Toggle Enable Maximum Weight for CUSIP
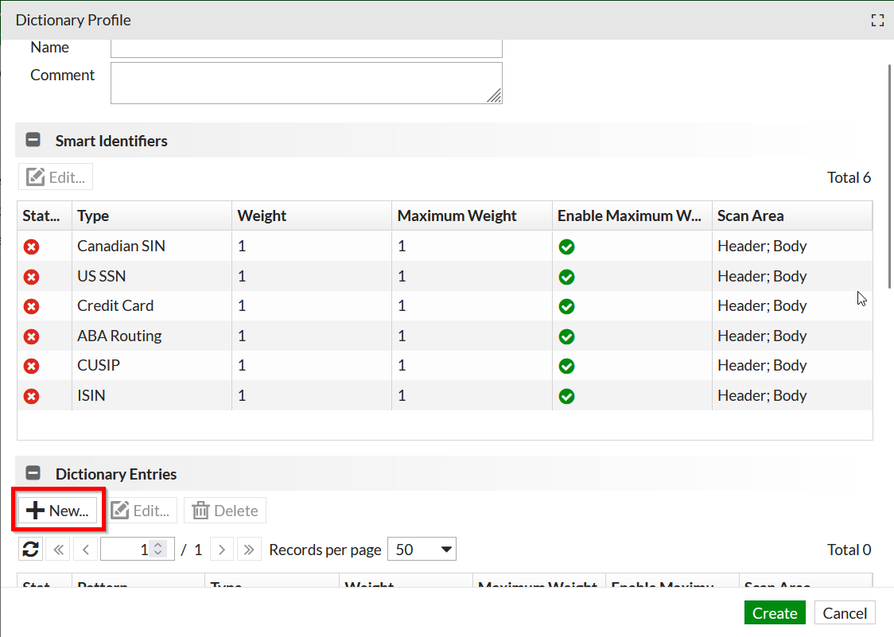This screenshot has width=894, height=637. (x=567, y=366)
